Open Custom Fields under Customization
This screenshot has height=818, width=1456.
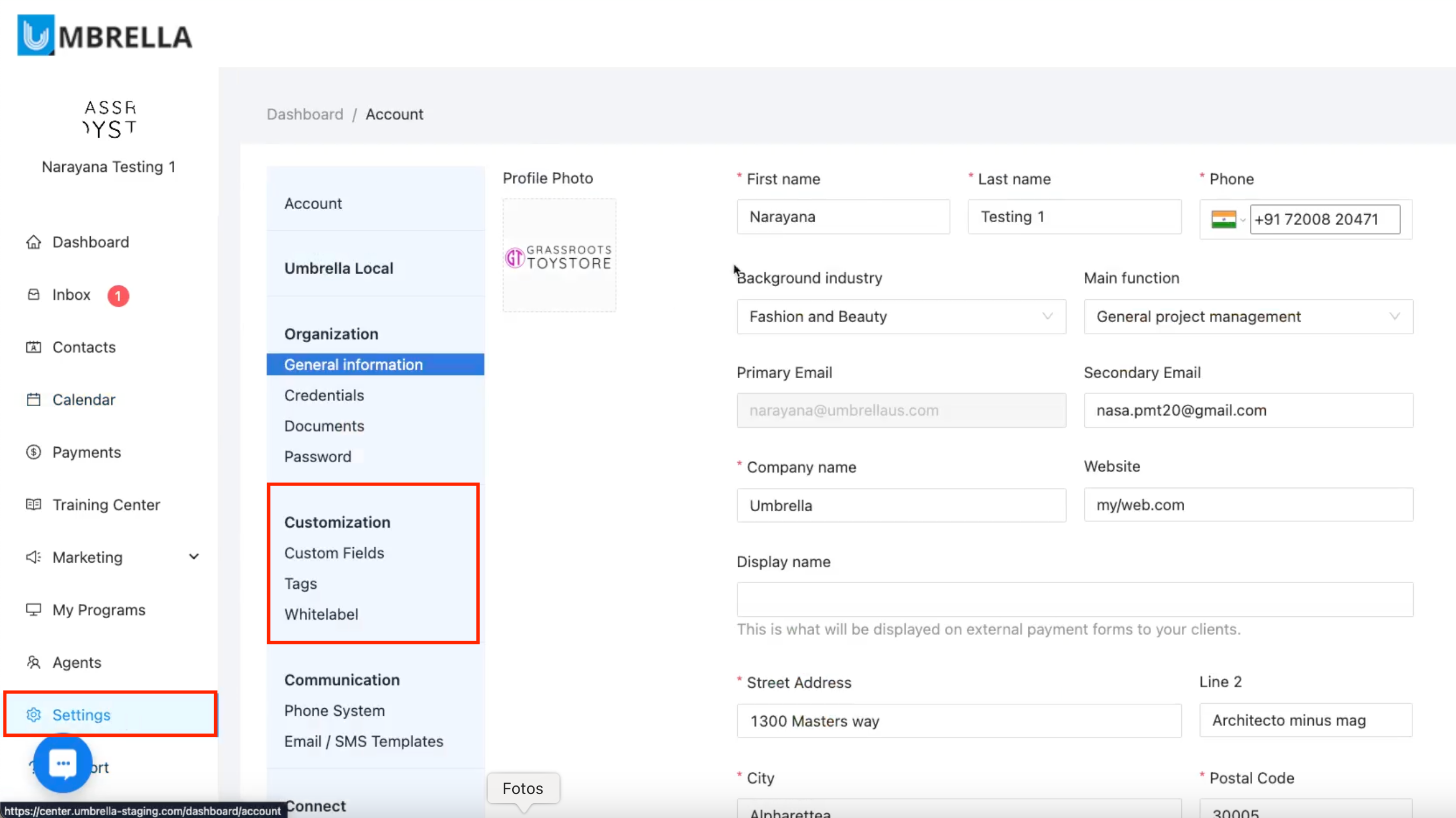(334, 553)
